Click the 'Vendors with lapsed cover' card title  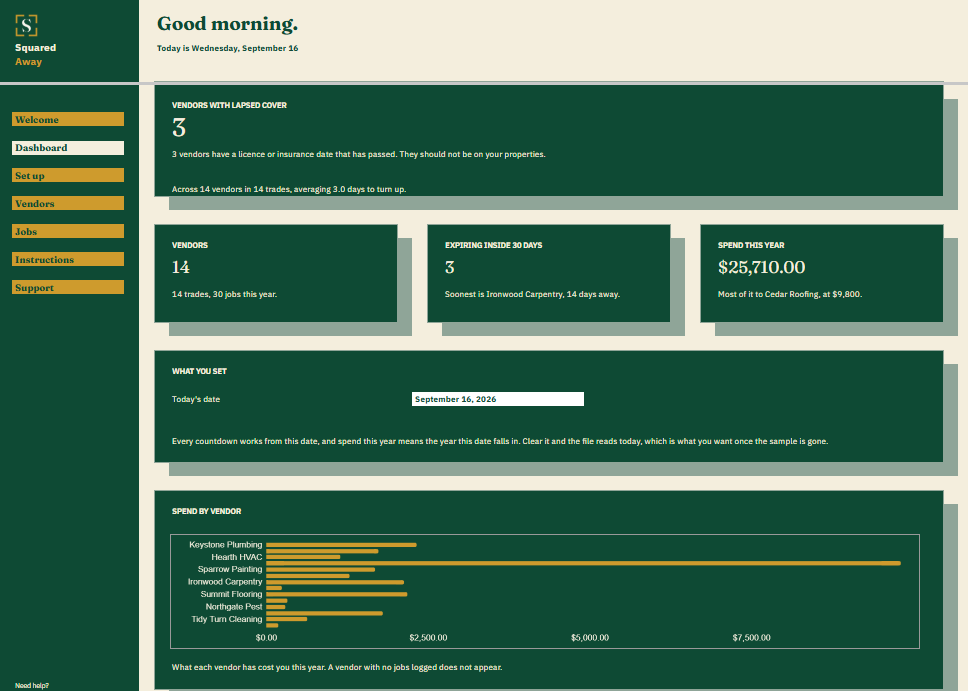click(229, 106)
